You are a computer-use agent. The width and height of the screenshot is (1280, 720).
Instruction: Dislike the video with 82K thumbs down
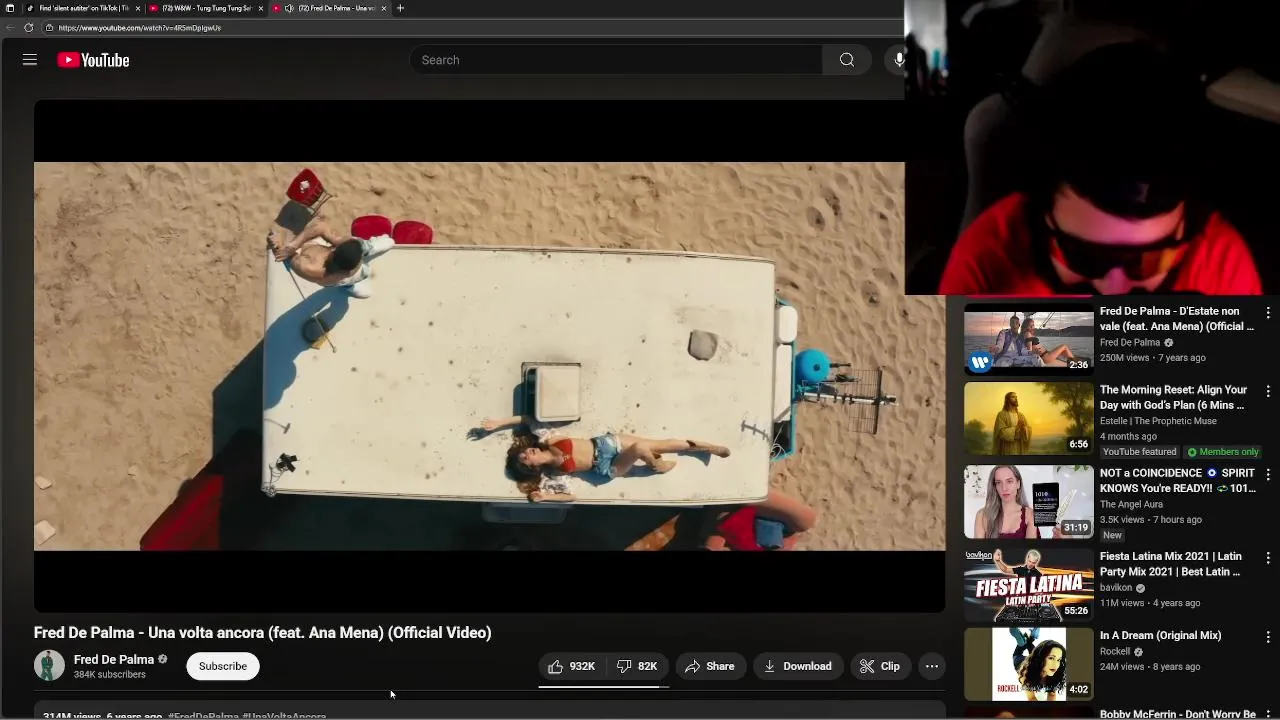(637, 666)
